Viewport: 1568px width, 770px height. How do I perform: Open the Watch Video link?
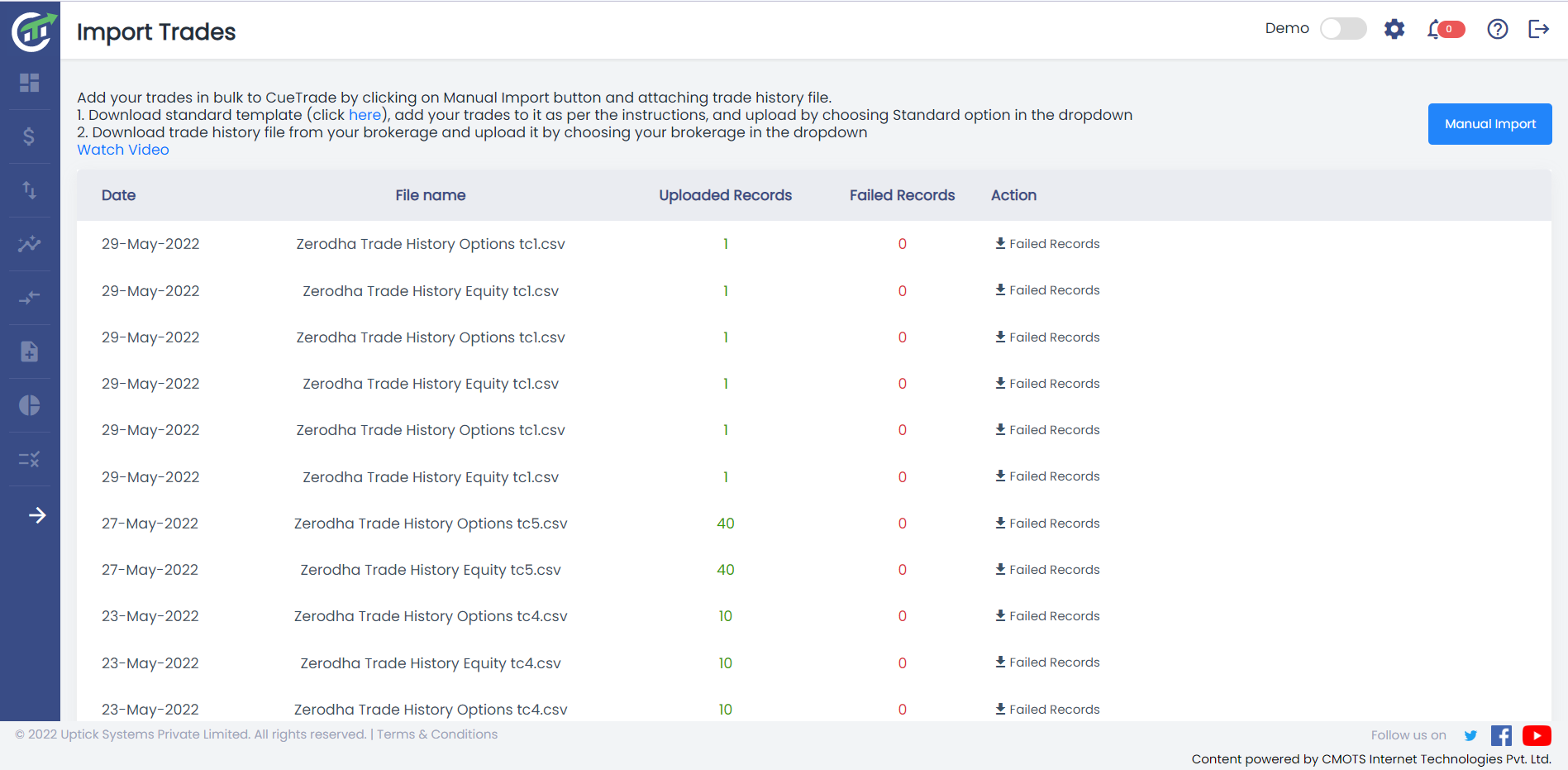click(123, 150)
